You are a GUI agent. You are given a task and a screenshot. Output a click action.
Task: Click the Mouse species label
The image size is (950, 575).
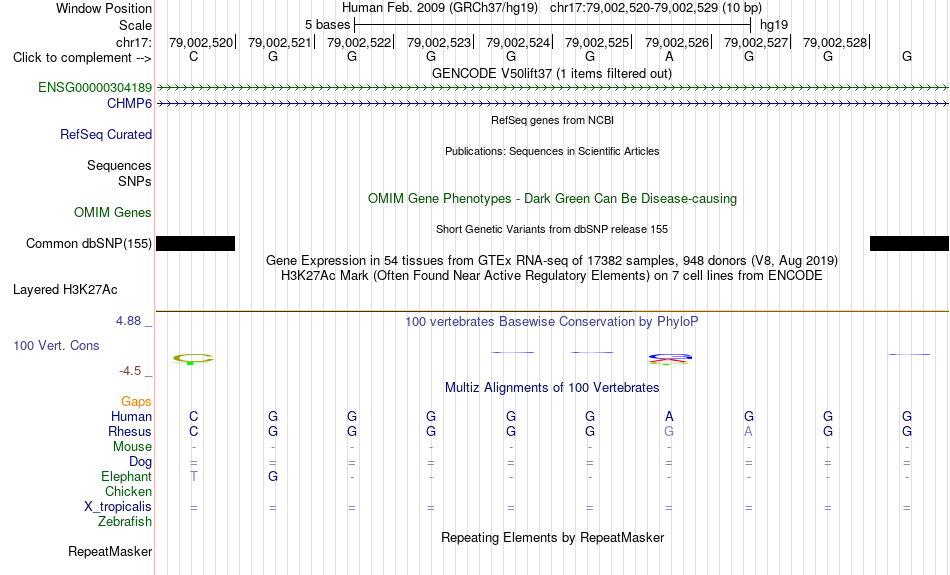(132, 447)
